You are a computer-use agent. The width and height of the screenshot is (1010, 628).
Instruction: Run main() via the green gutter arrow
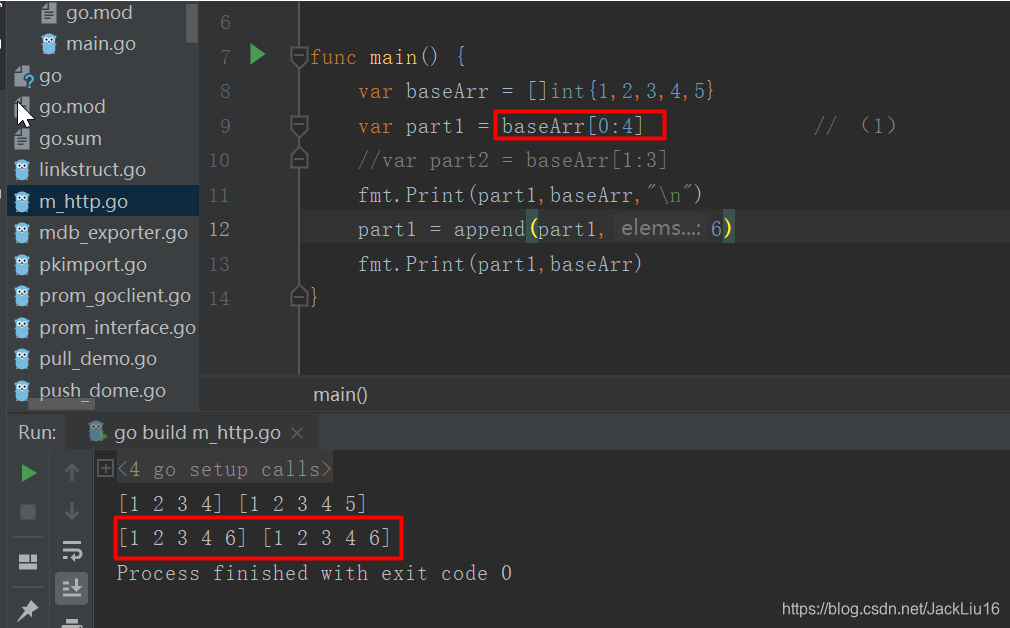click(257, 56)
